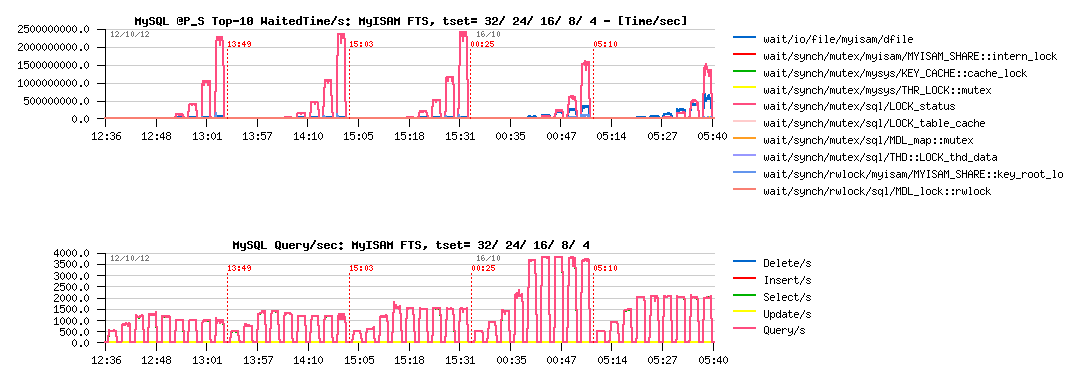1082x374 pixels.
Task: Click the 13:49 marker in the top chart
Action: click(238, 44)
